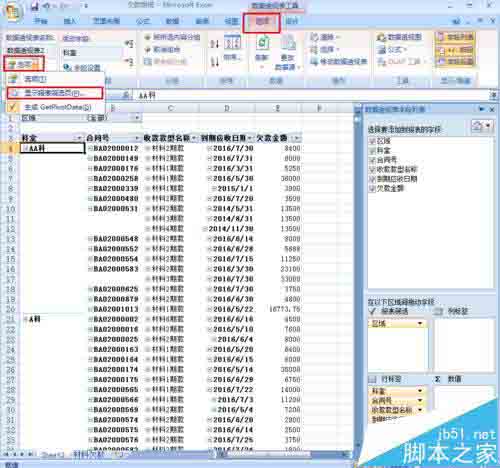This screenshot has width=500, height=468.
Task: Toggle the 科室 field checkbox
Action: 372,150
